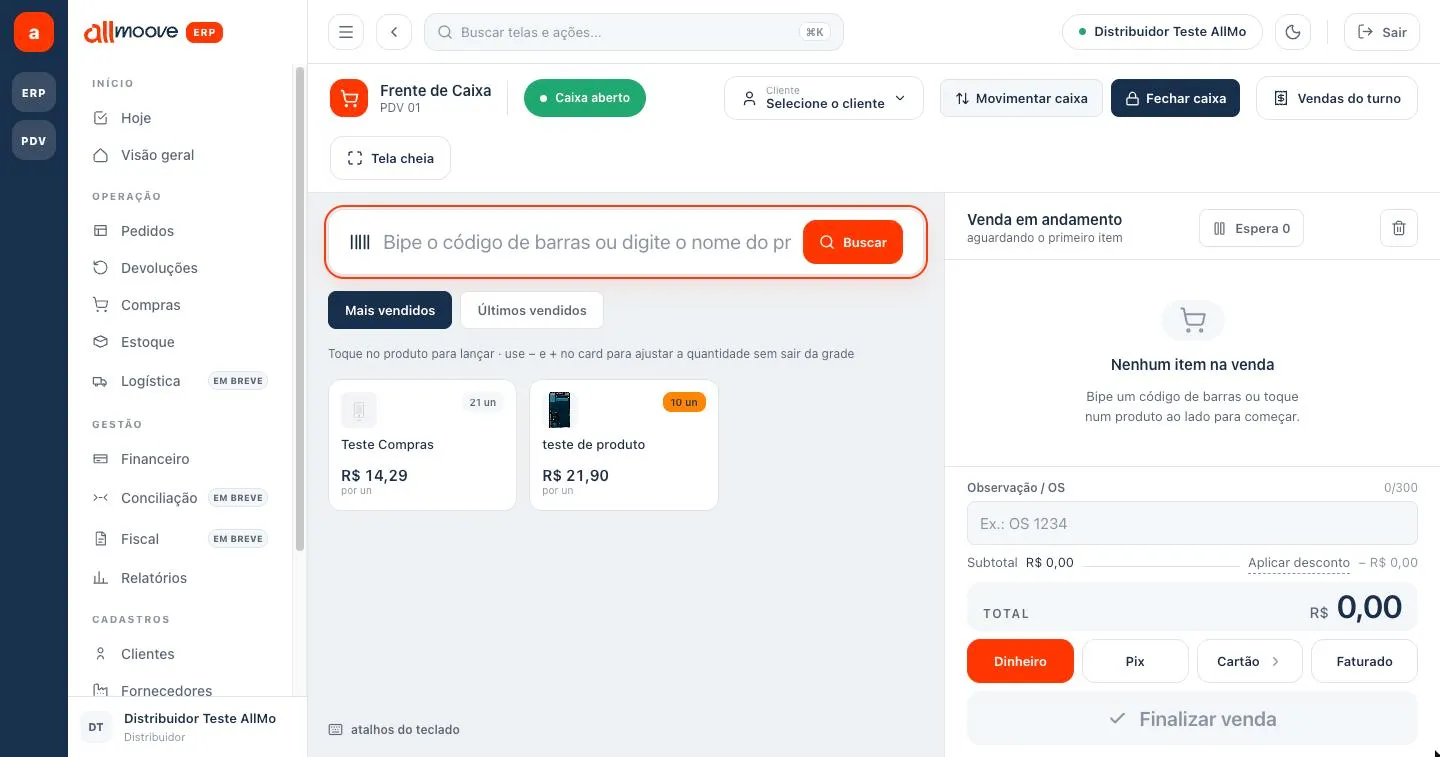Add Teste Compras product card
This screenshot has height=757, width=1440.
[422, 445]
